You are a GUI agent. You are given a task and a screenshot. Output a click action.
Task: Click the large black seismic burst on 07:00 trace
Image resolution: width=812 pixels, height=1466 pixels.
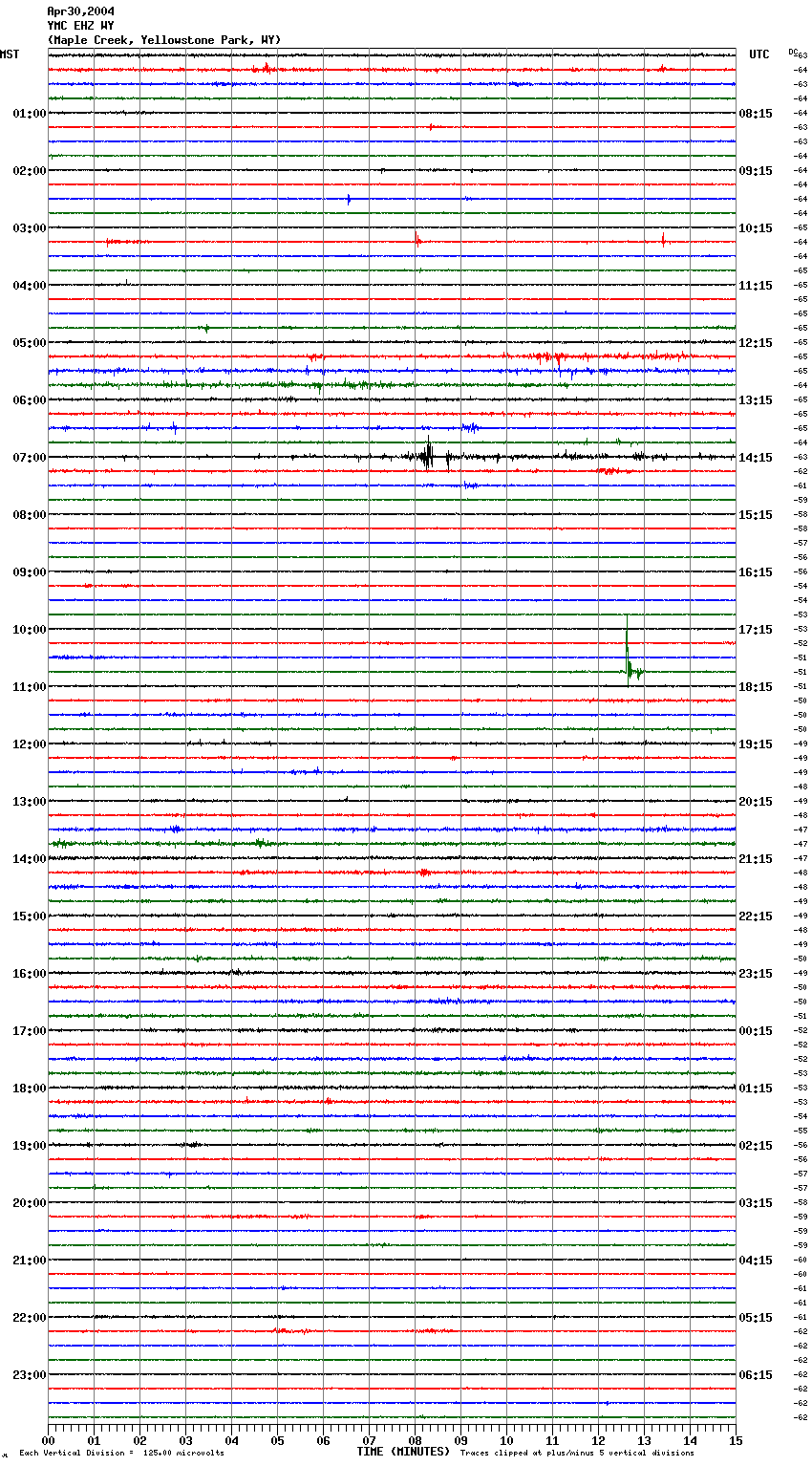(427, 454)
